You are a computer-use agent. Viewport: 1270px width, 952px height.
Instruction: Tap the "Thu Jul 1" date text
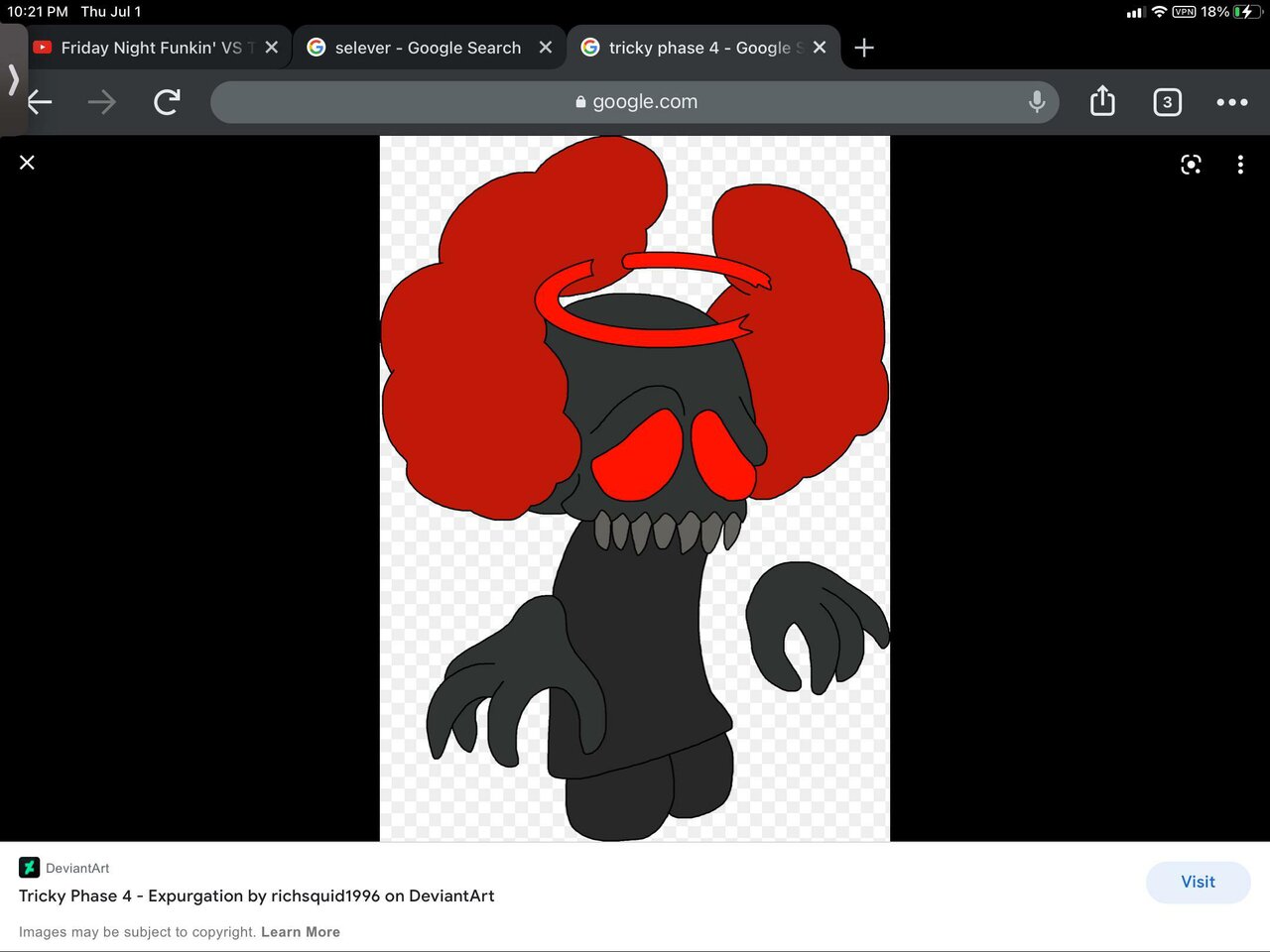click(x=111, y=12)
